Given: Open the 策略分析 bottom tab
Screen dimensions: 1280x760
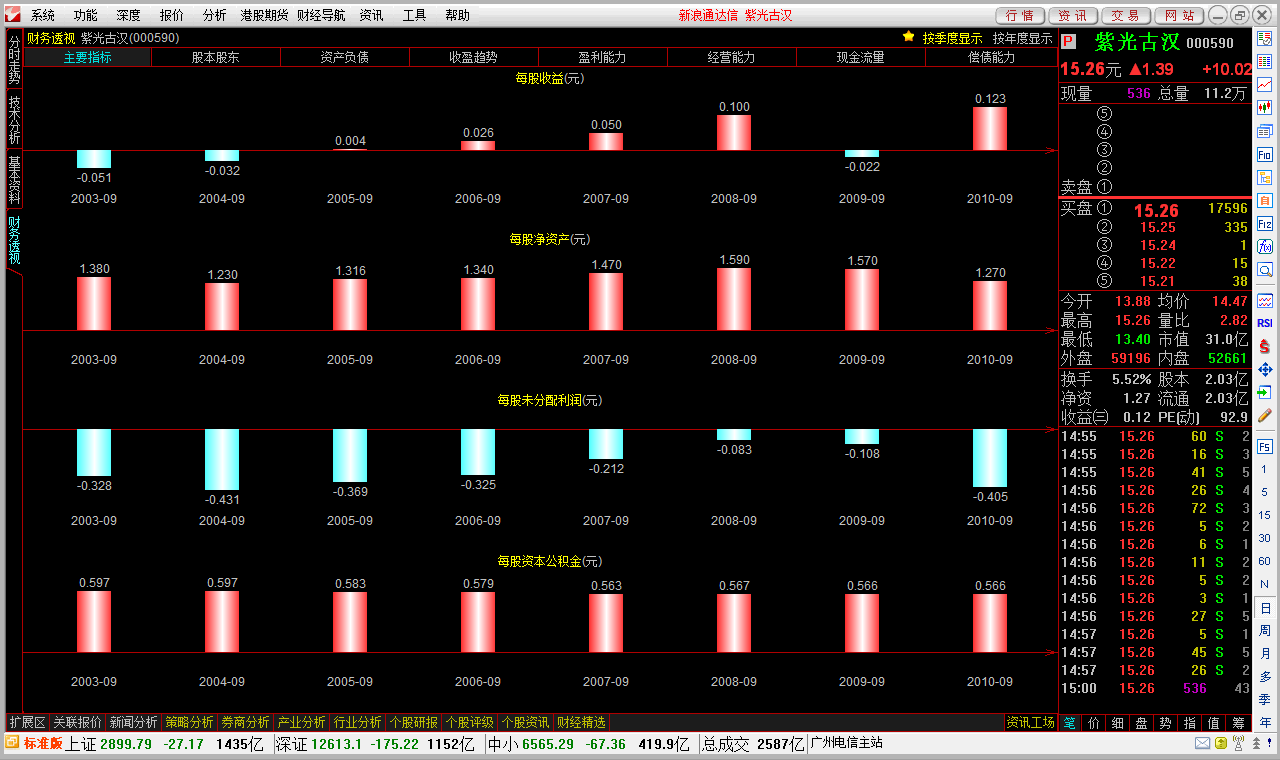Looking at the screenshot, I should (x=189, y=722).
